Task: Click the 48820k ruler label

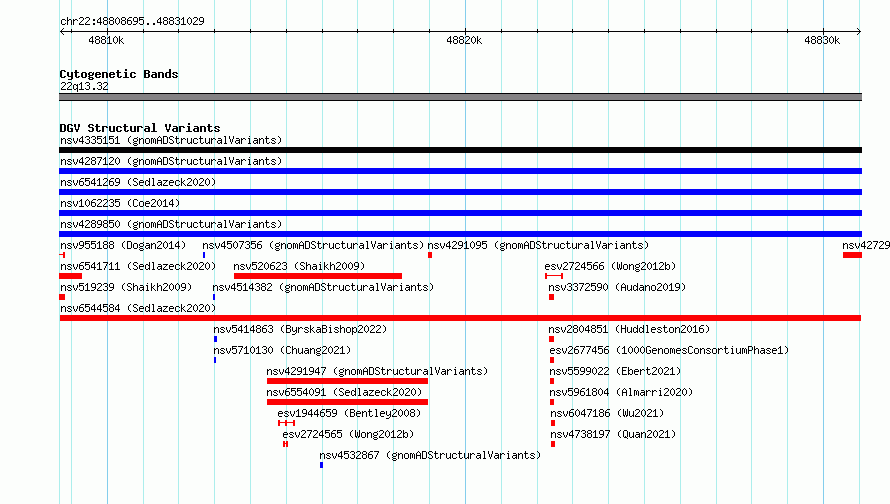Action: click(x=464, y=40)
